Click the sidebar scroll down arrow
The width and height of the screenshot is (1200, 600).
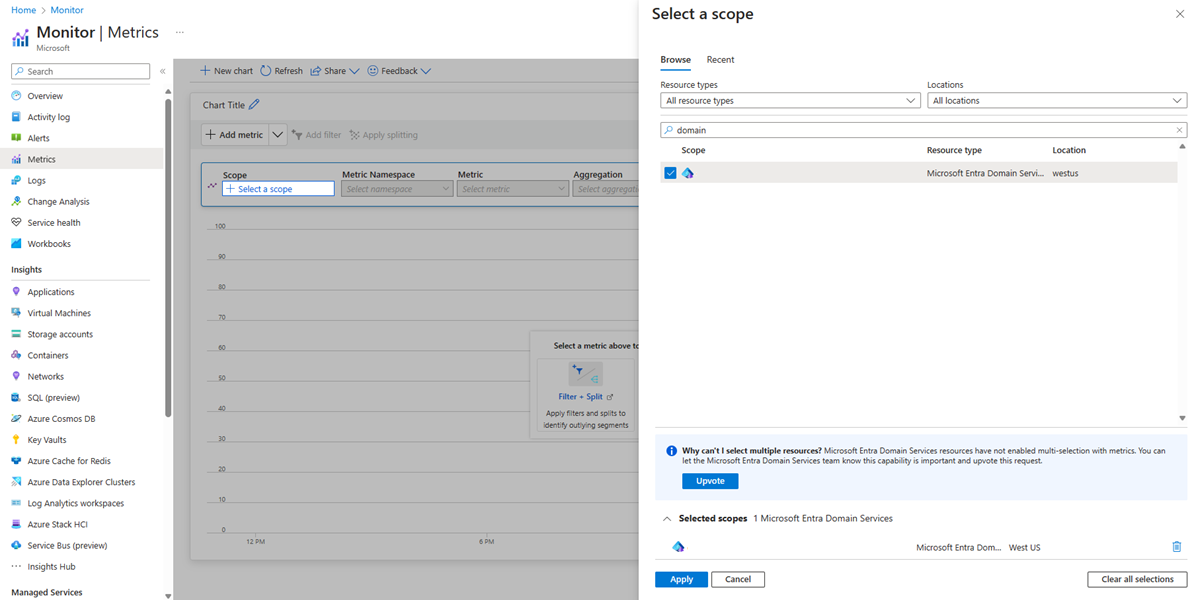(168, 594)
